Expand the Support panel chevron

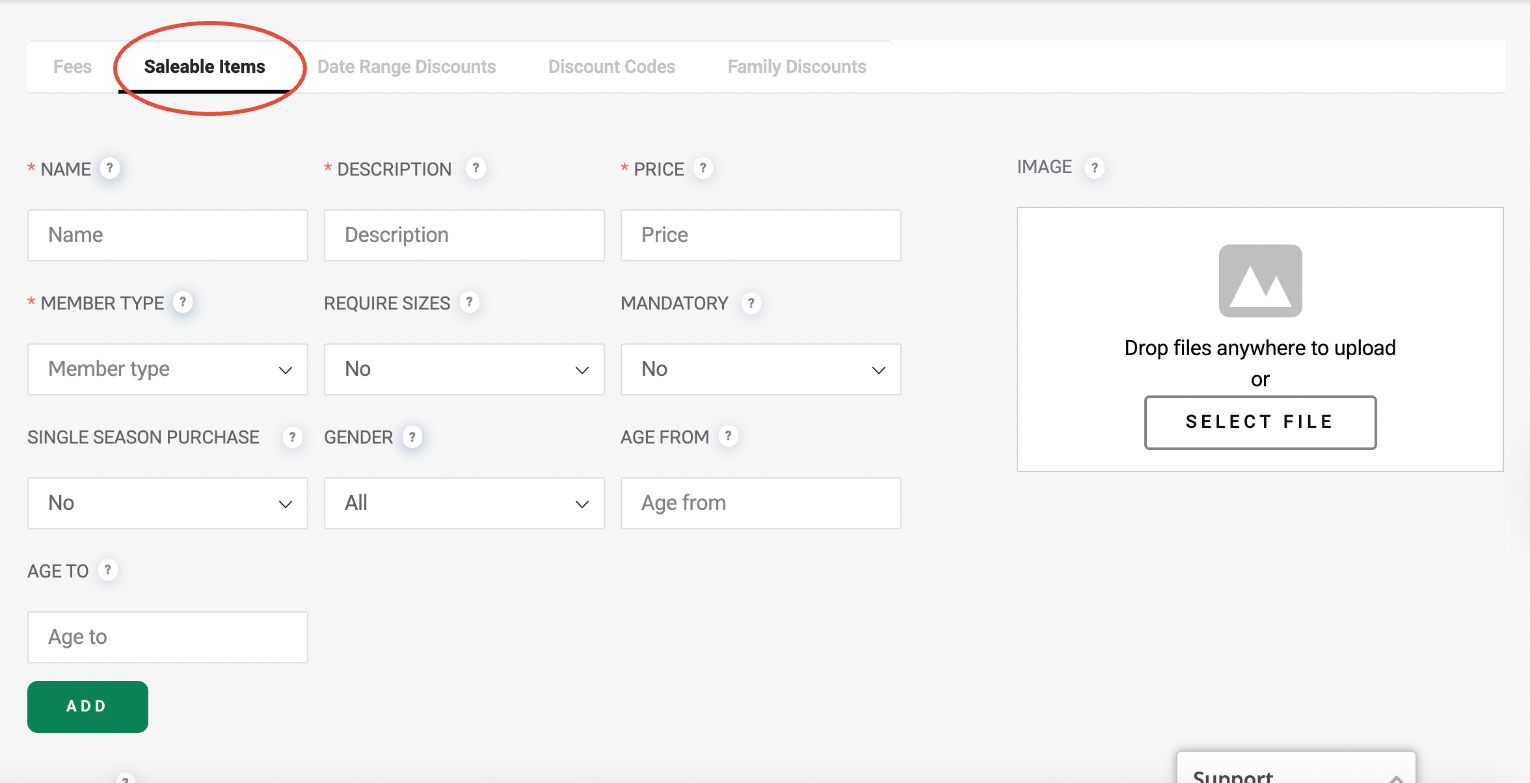pyautogui.click(x=1396, y=777)
